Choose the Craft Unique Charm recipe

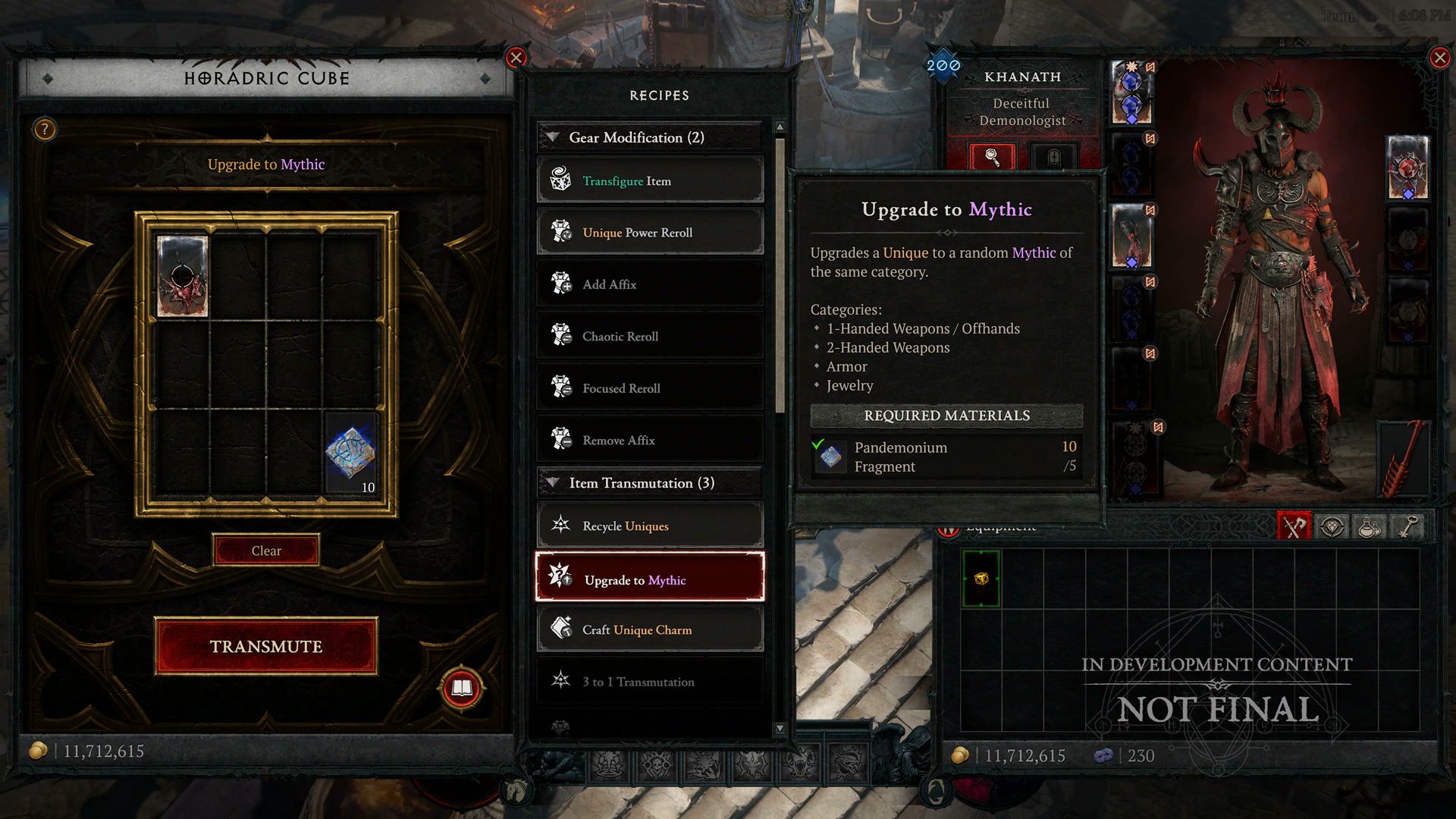pyautogui.click(x=650, y=629)
